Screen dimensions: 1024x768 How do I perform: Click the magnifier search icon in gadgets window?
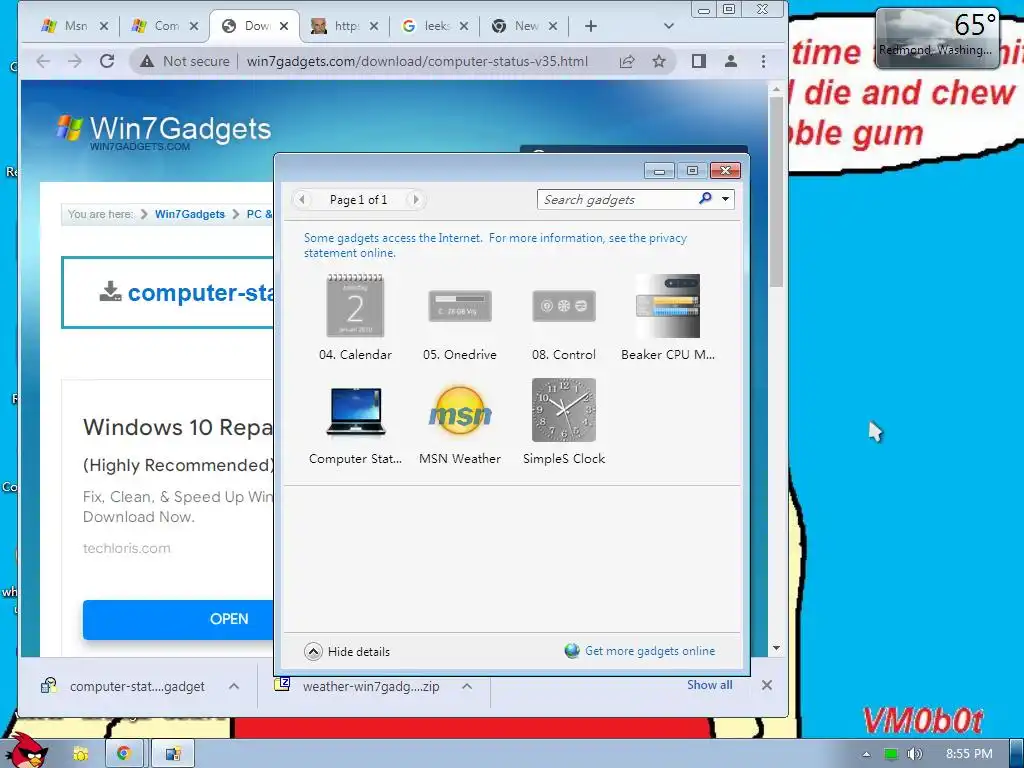705,199
